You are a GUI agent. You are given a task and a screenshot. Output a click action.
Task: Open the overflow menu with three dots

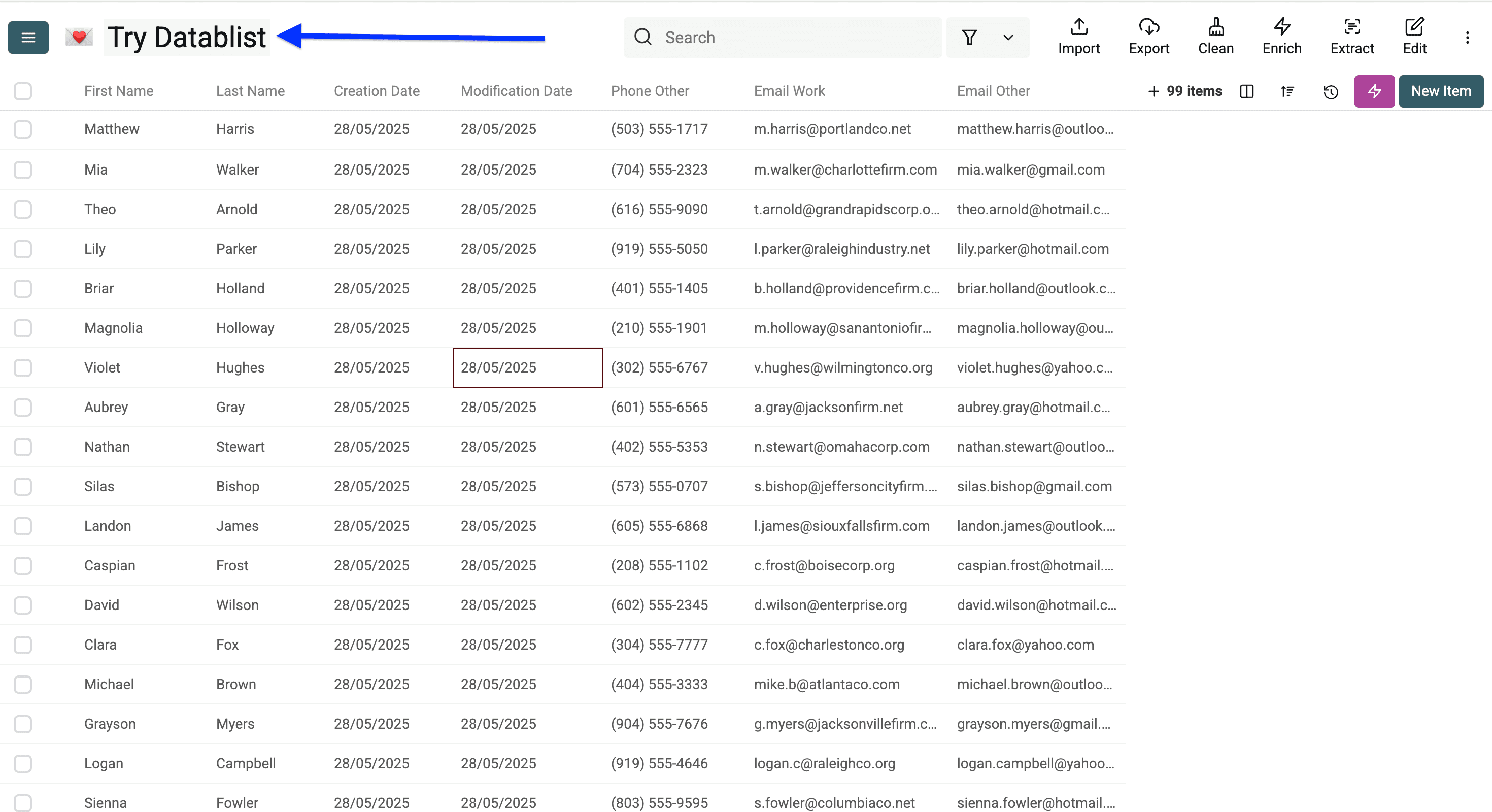coord(1468,37)
